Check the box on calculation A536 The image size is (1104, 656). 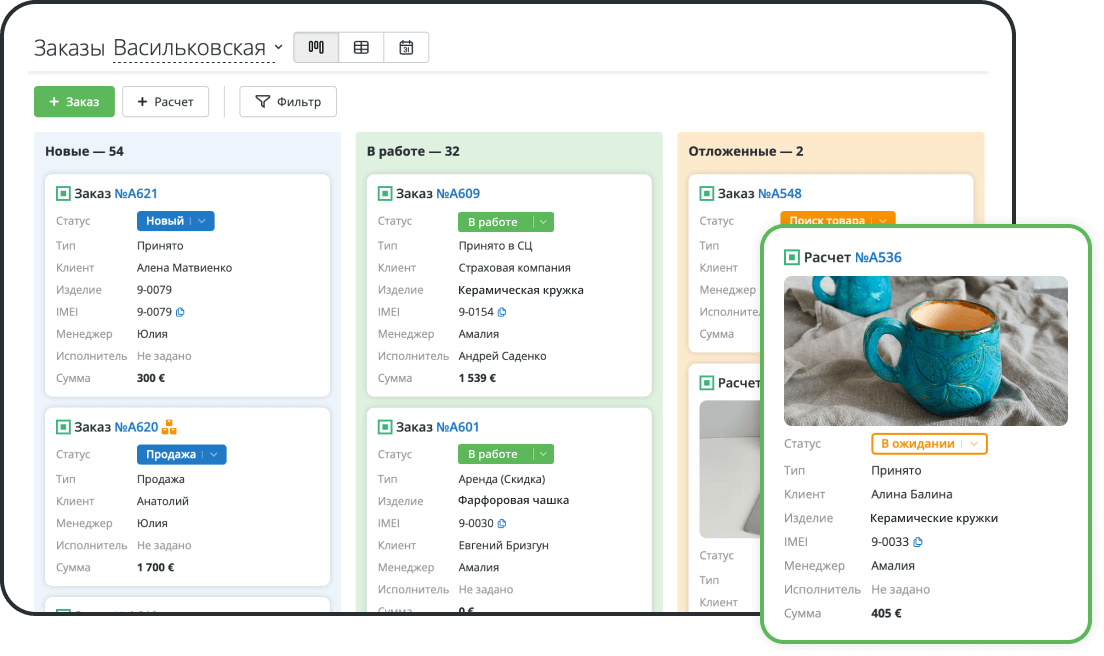click(x=792, y=257)
